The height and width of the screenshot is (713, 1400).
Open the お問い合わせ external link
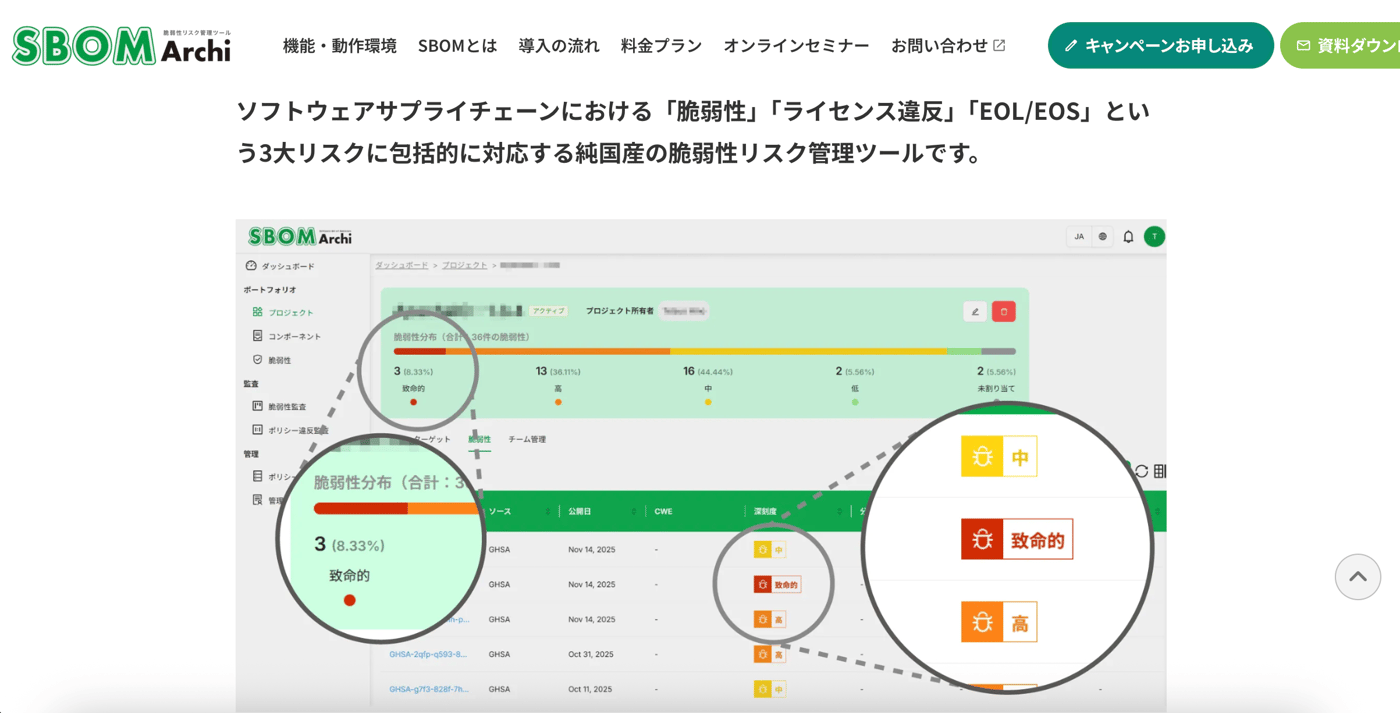tap(948, 45)
